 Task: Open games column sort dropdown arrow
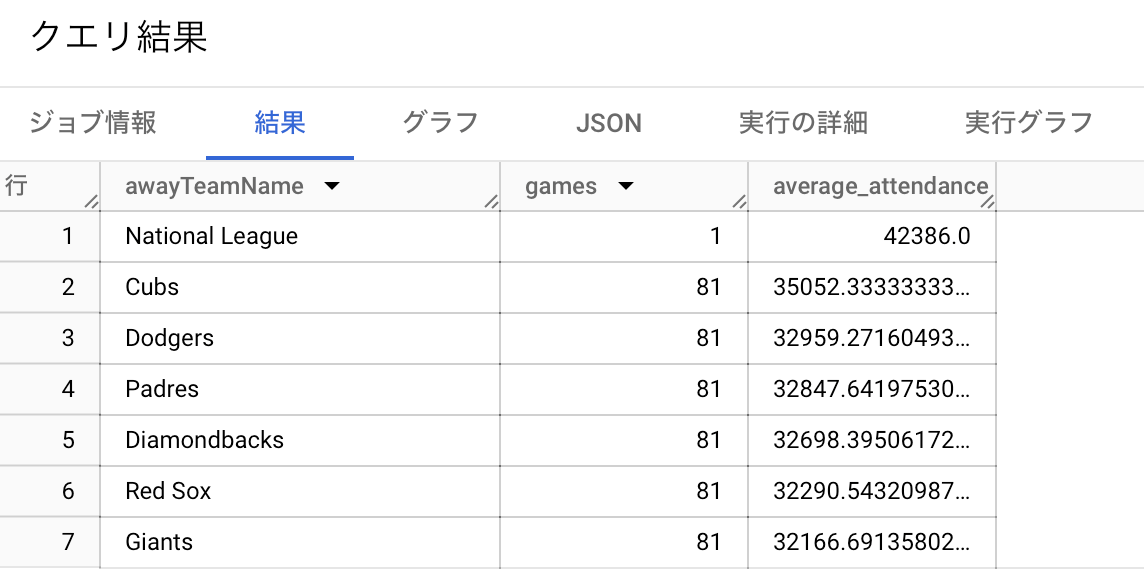(x=625, y=186)
